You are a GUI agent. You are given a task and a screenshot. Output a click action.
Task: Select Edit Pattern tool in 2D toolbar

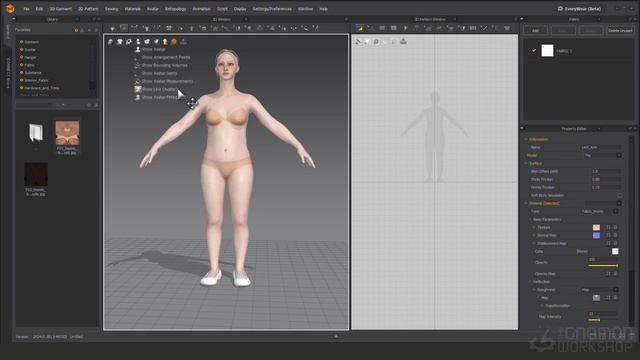pos(360,28)
